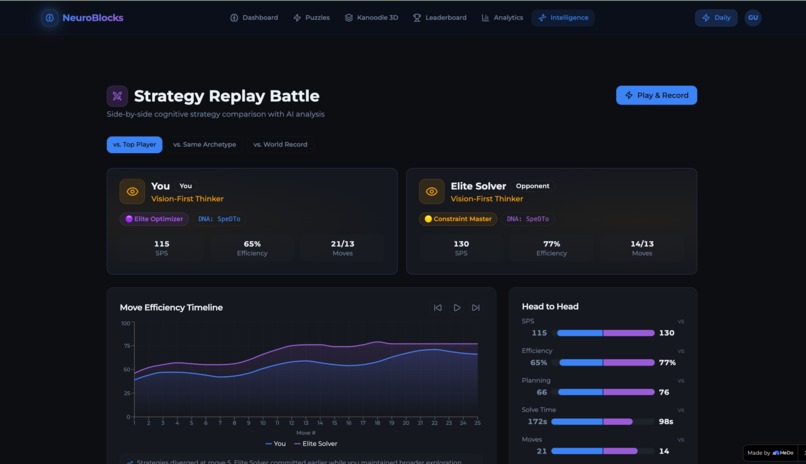The image size is (806, 464).
Task: Click the Puzzles lightning icon
Action: point(297,18)
